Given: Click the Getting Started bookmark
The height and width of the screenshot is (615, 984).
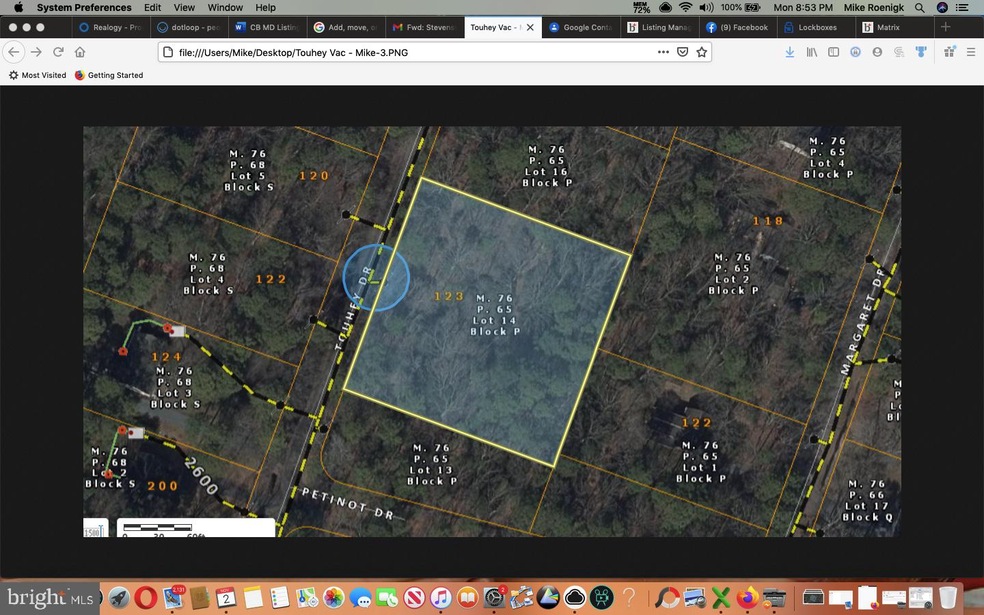Looking at the screenshot, I should (x=108, y=74).
